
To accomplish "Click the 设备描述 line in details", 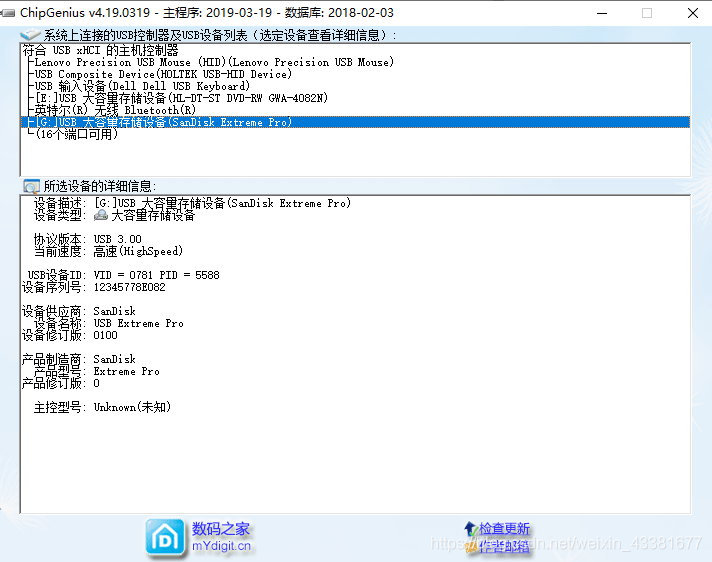I will coord(192,203).
